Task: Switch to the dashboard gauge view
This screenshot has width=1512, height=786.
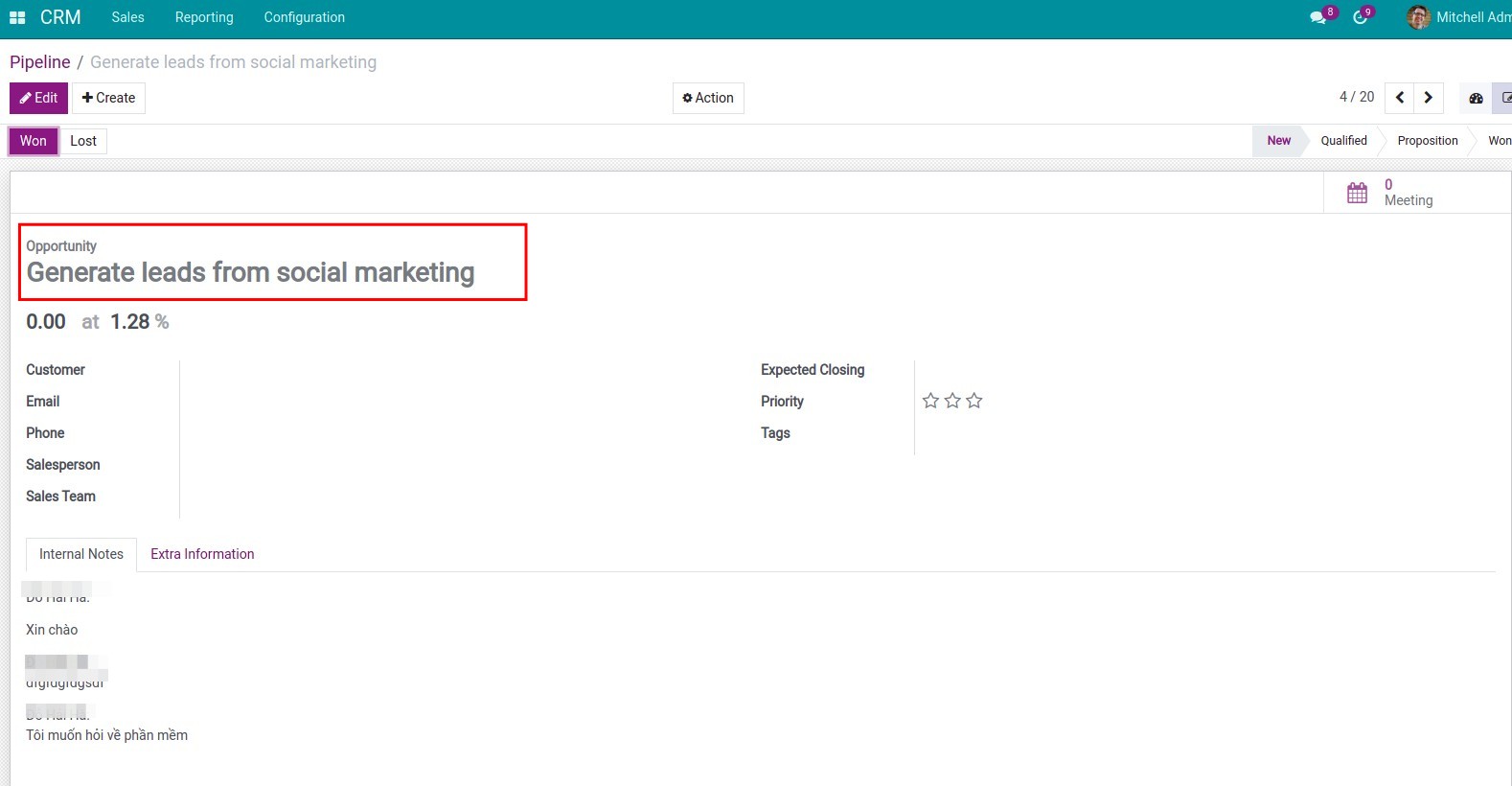Action: click(1476, 98)
